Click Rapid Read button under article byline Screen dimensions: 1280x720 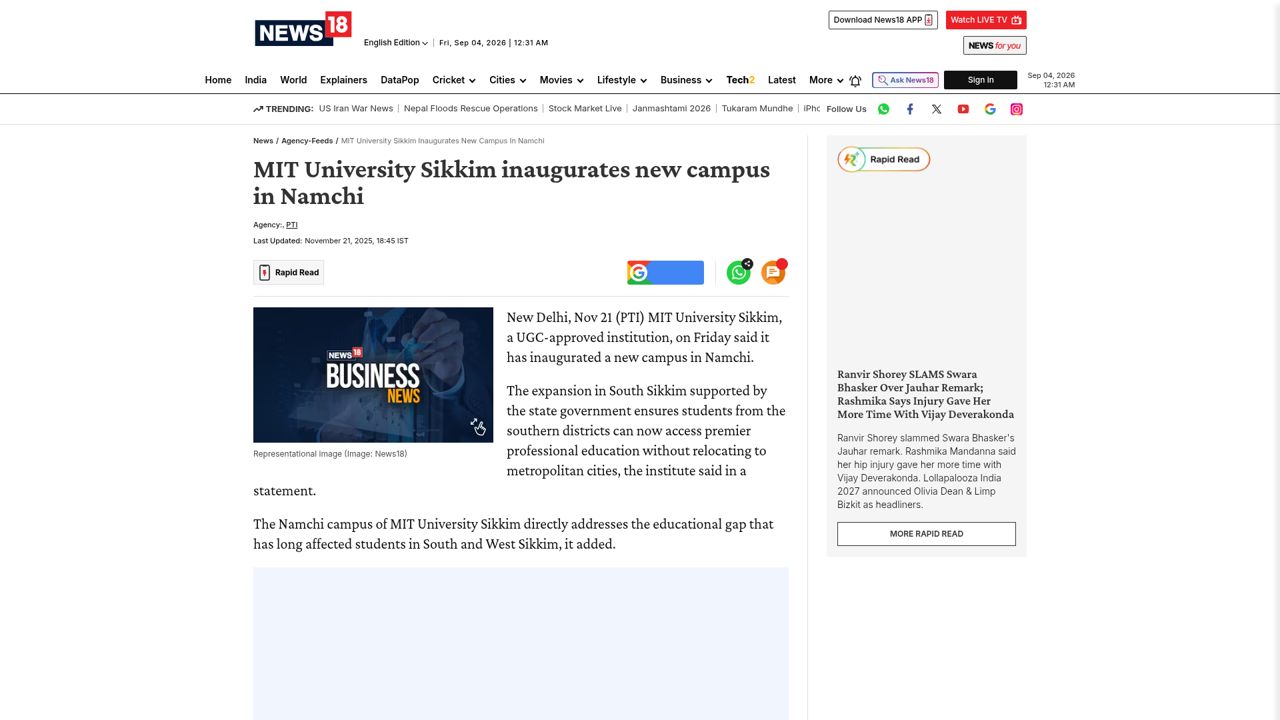pos(288,272)
